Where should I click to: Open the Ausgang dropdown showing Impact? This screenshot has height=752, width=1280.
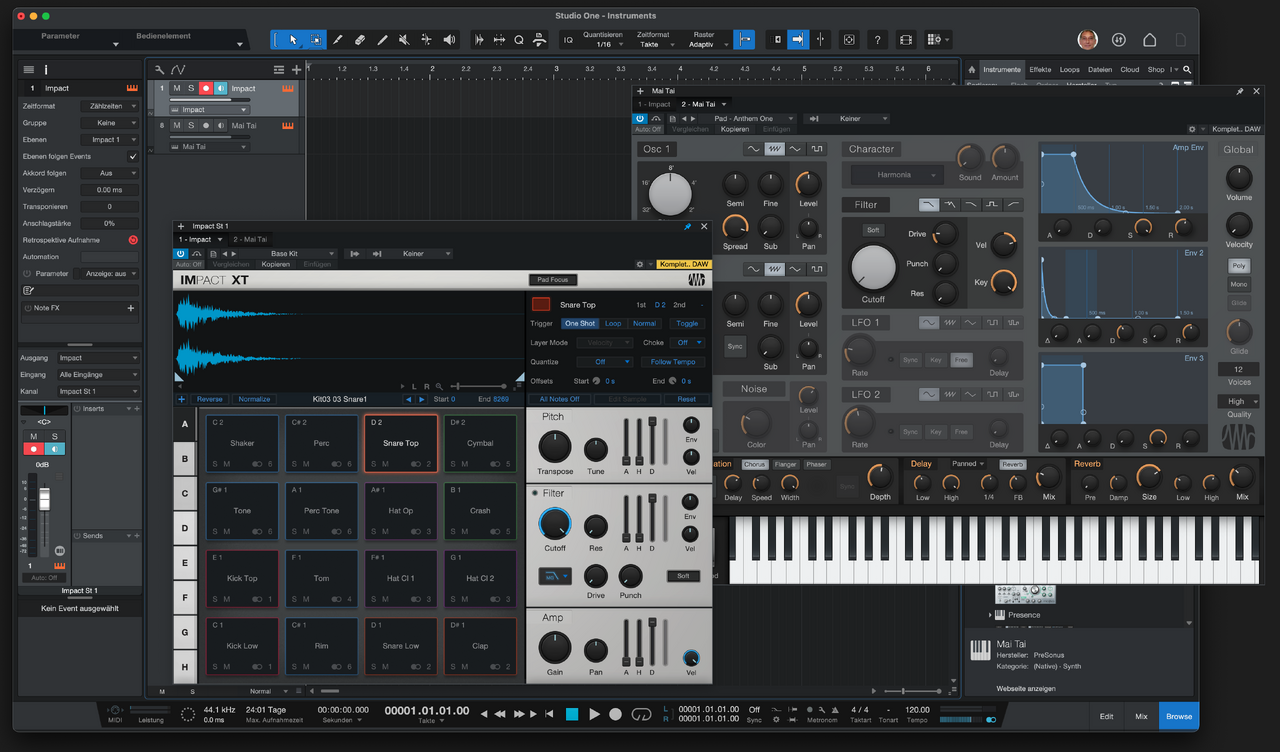(x=98, y=358)
